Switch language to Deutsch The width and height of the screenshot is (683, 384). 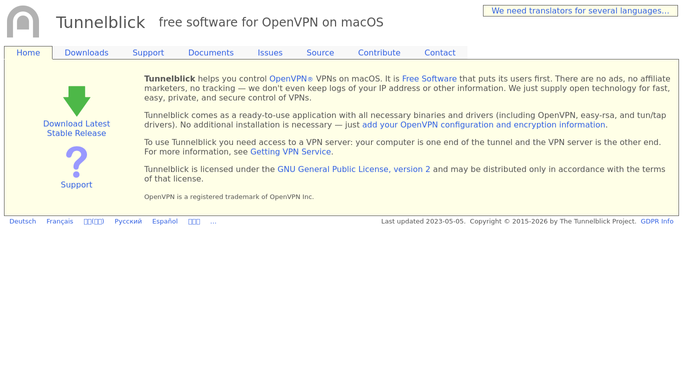(x=23, y=222)
